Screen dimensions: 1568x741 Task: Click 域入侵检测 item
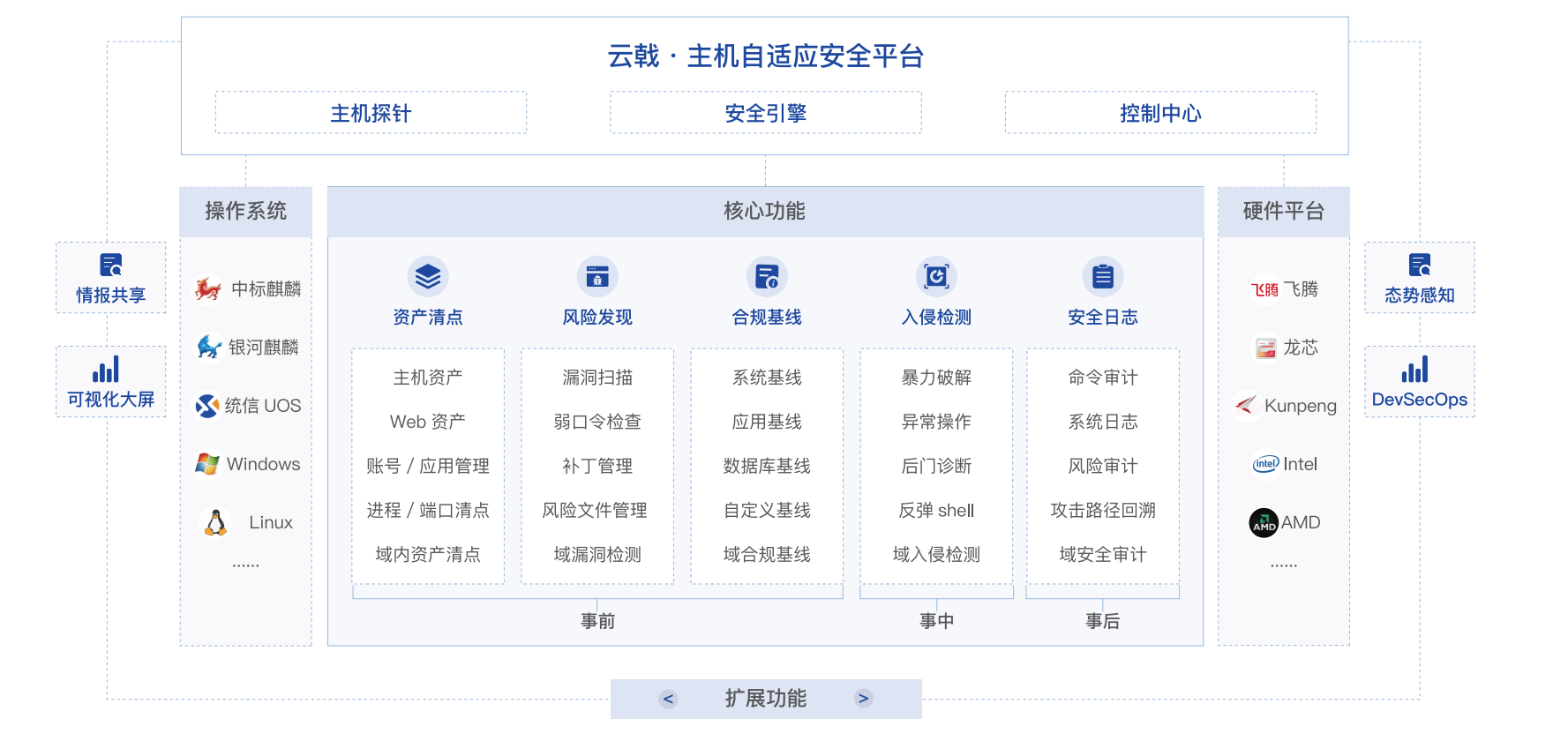[936, 554]
